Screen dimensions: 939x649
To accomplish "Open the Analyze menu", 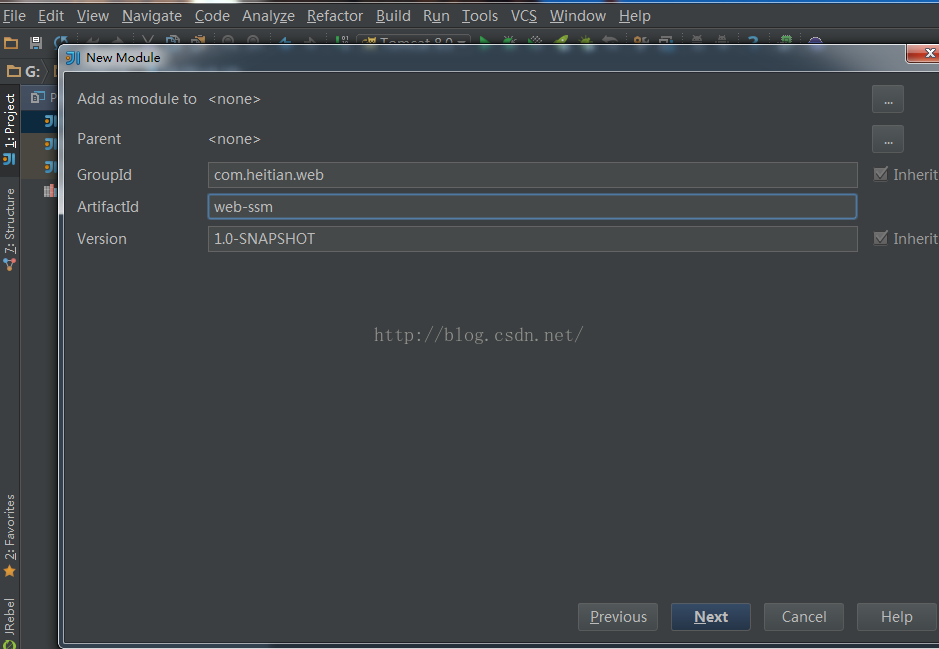I will 268,16.
